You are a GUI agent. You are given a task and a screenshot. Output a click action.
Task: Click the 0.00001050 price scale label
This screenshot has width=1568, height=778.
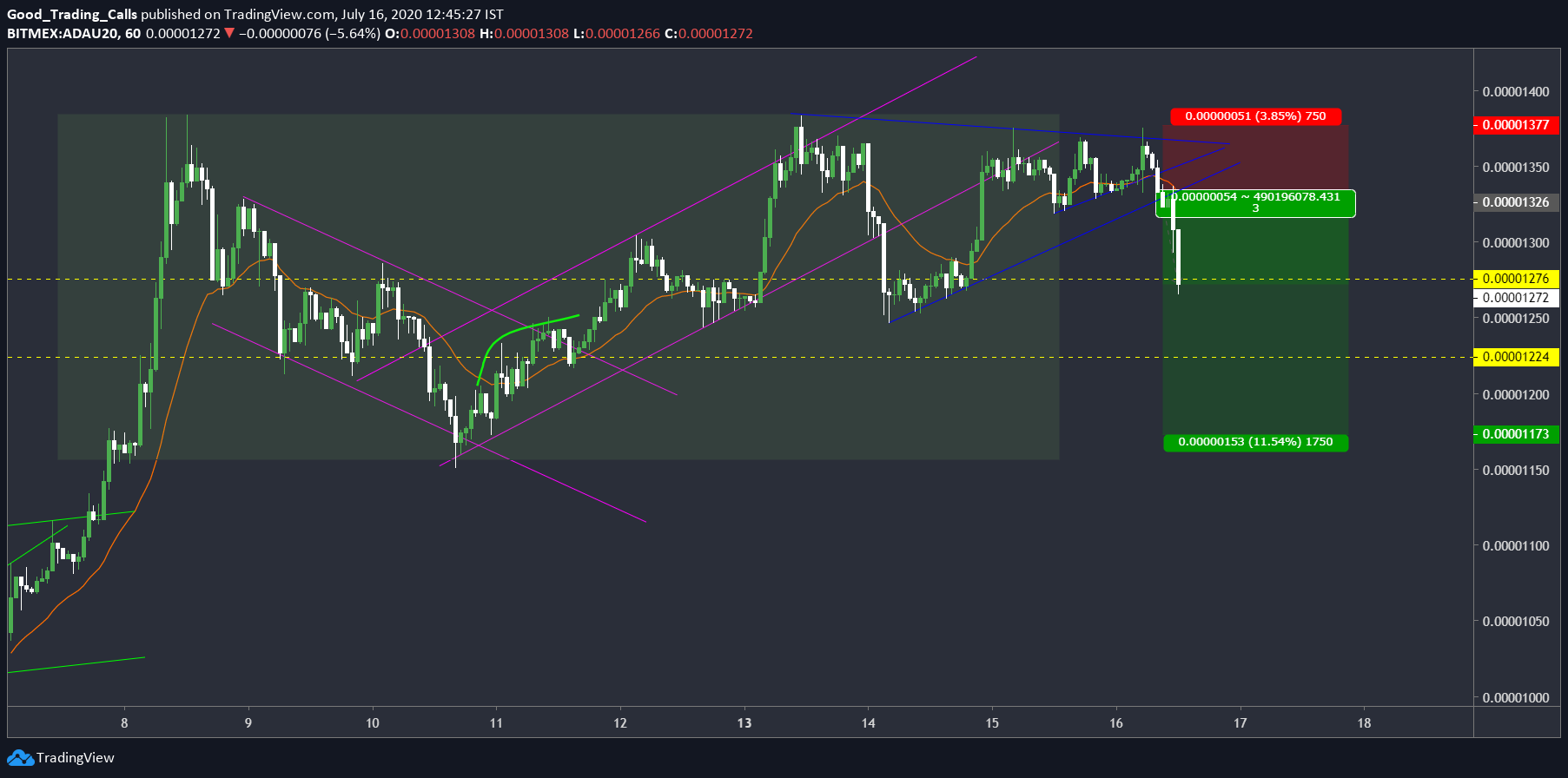pyautogui.click(x=1516, y=622)
